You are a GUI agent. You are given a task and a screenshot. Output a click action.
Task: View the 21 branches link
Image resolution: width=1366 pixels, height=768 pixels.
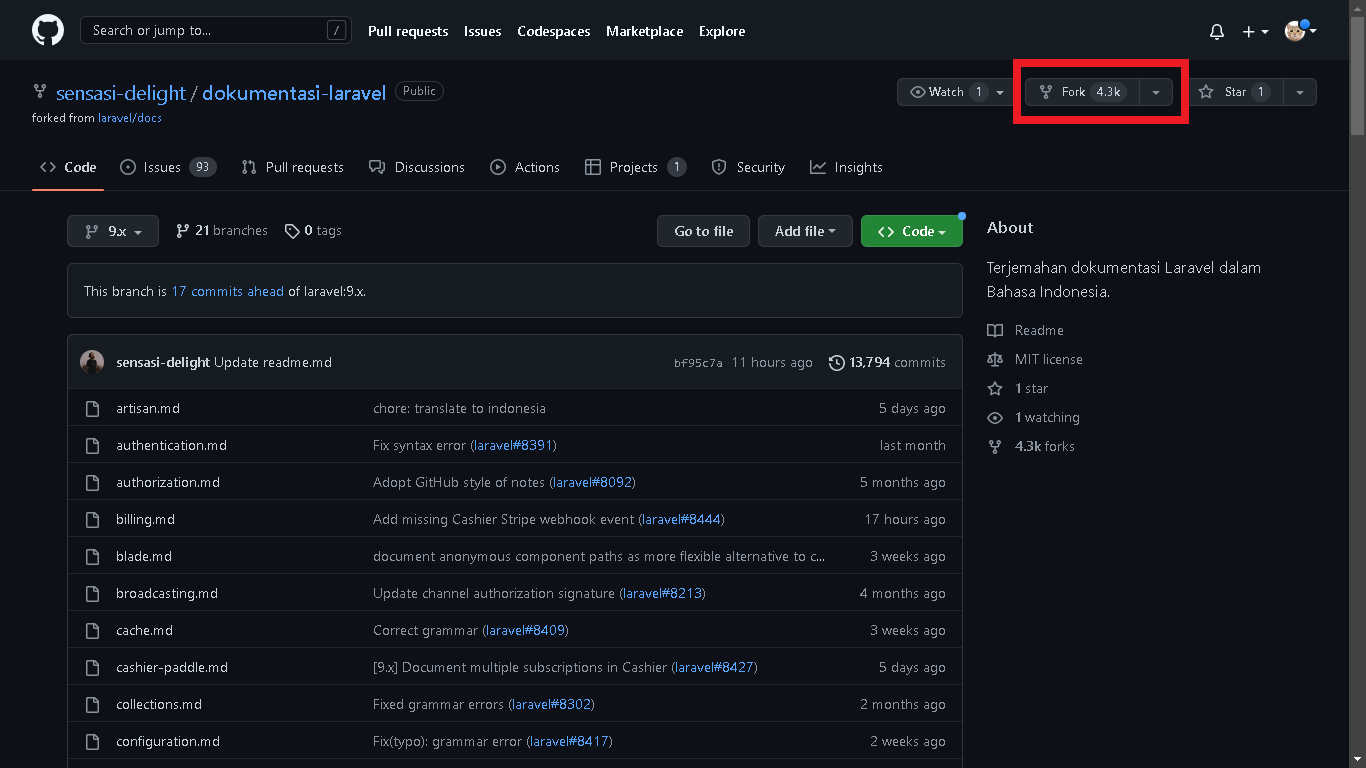[221, 231]
